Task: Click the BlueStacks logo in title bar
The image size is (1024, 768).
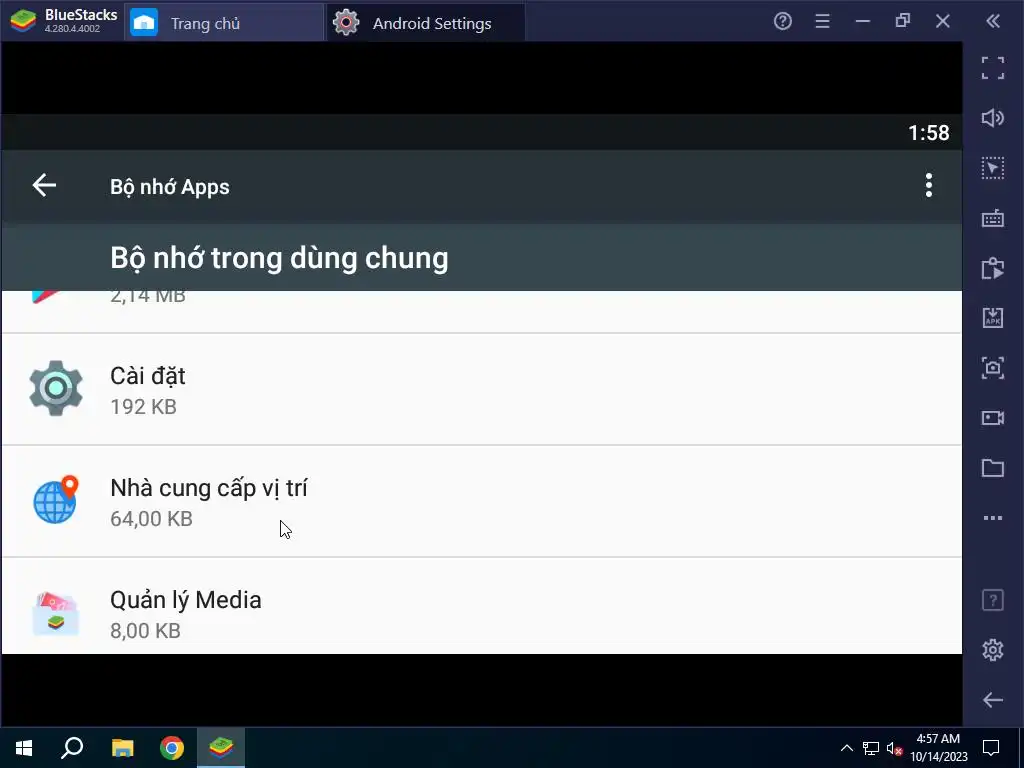Action: click(24, 22)
